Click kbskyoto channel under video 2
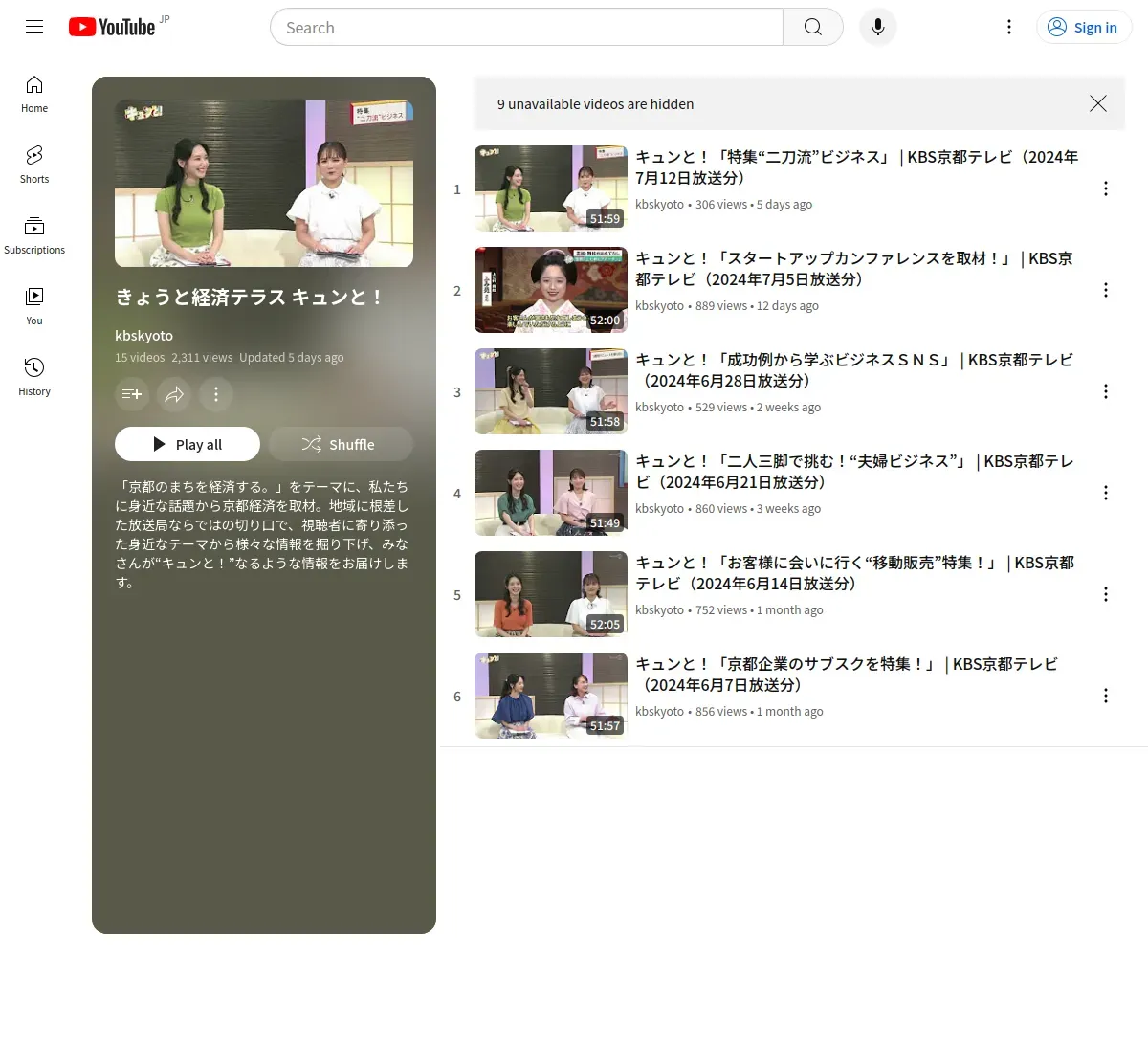The image size is (1148, 1041). 659,306
